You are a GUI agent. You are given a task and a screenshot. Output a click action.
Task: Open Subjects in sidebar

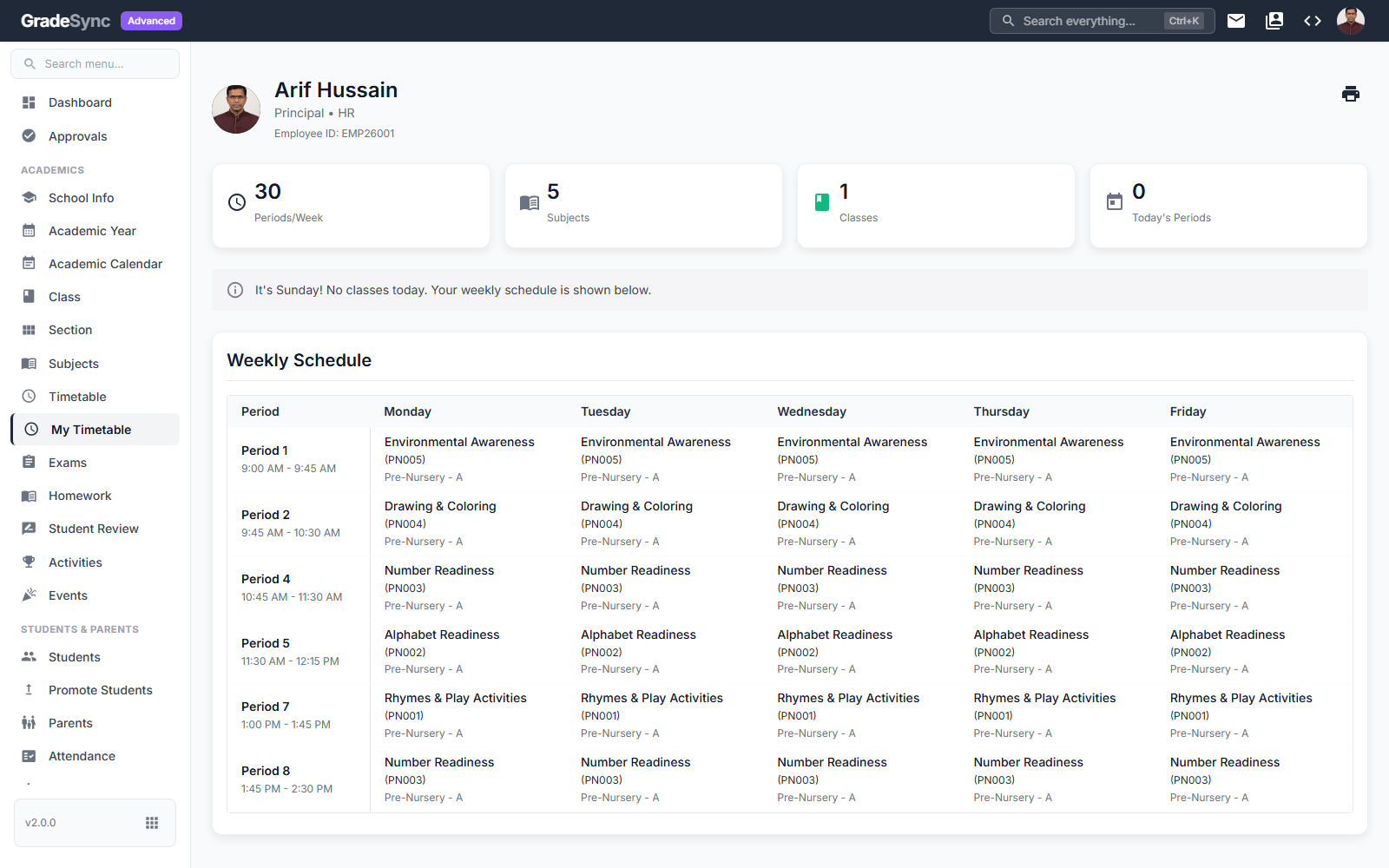(95, 364)
